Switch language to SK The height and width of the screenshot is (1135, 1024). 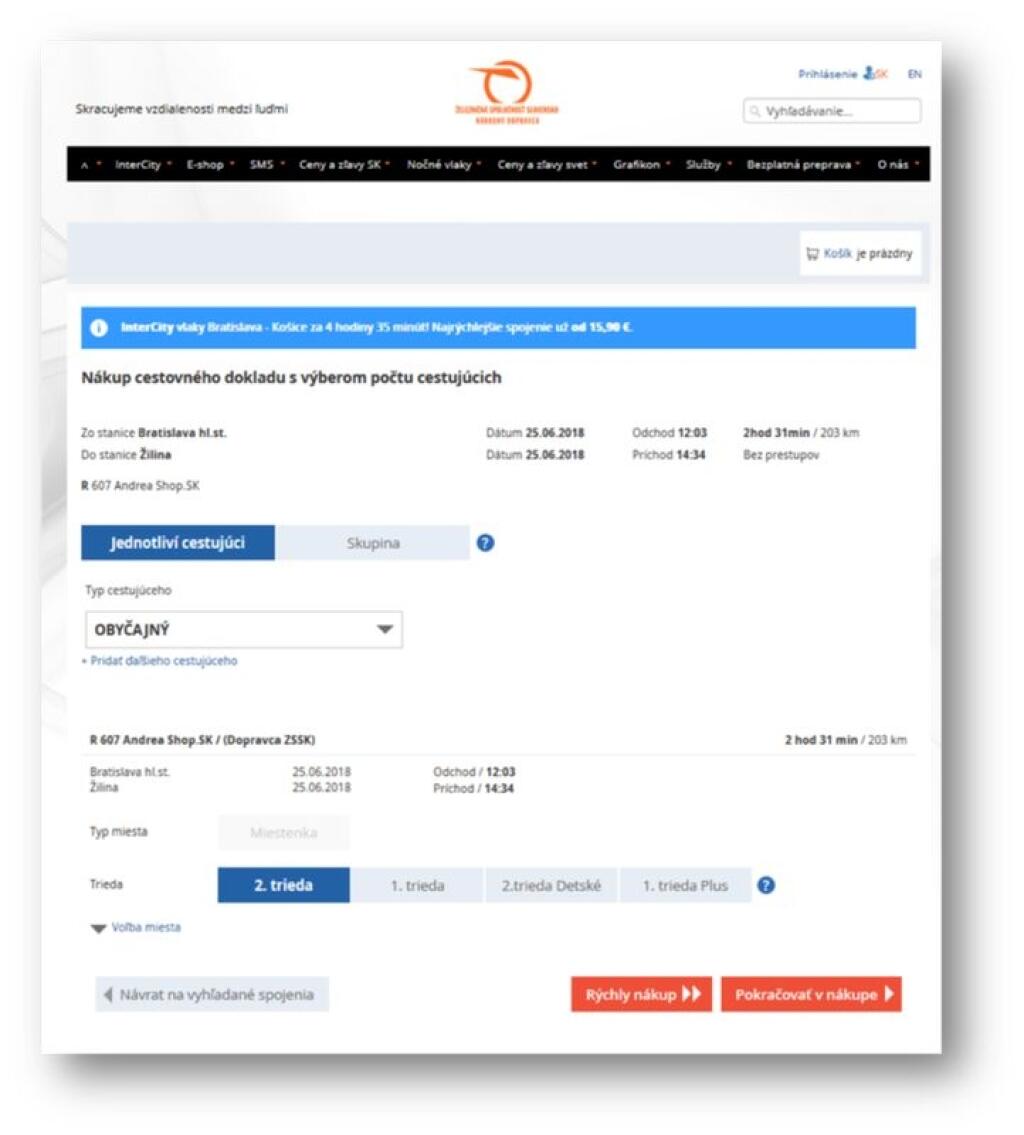(x=881, y=74)
